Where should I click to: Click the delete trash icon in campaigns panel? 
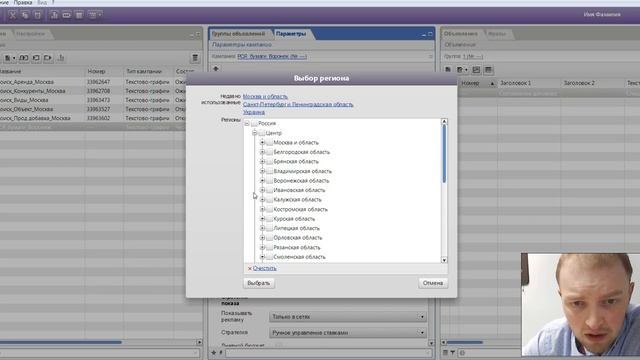pyautogui.click(x=195, y=58)
